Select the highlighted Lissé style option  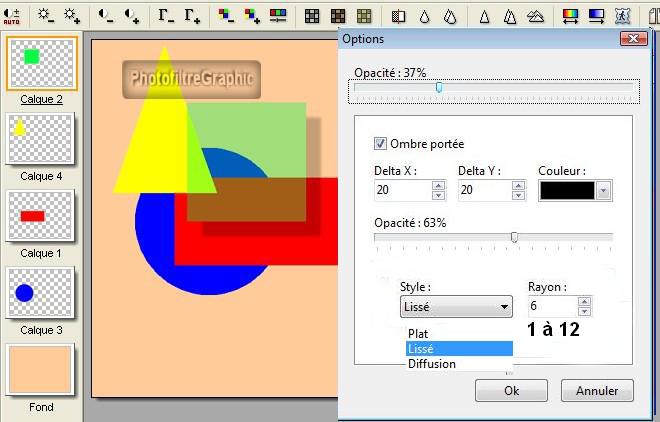[422, 349]
